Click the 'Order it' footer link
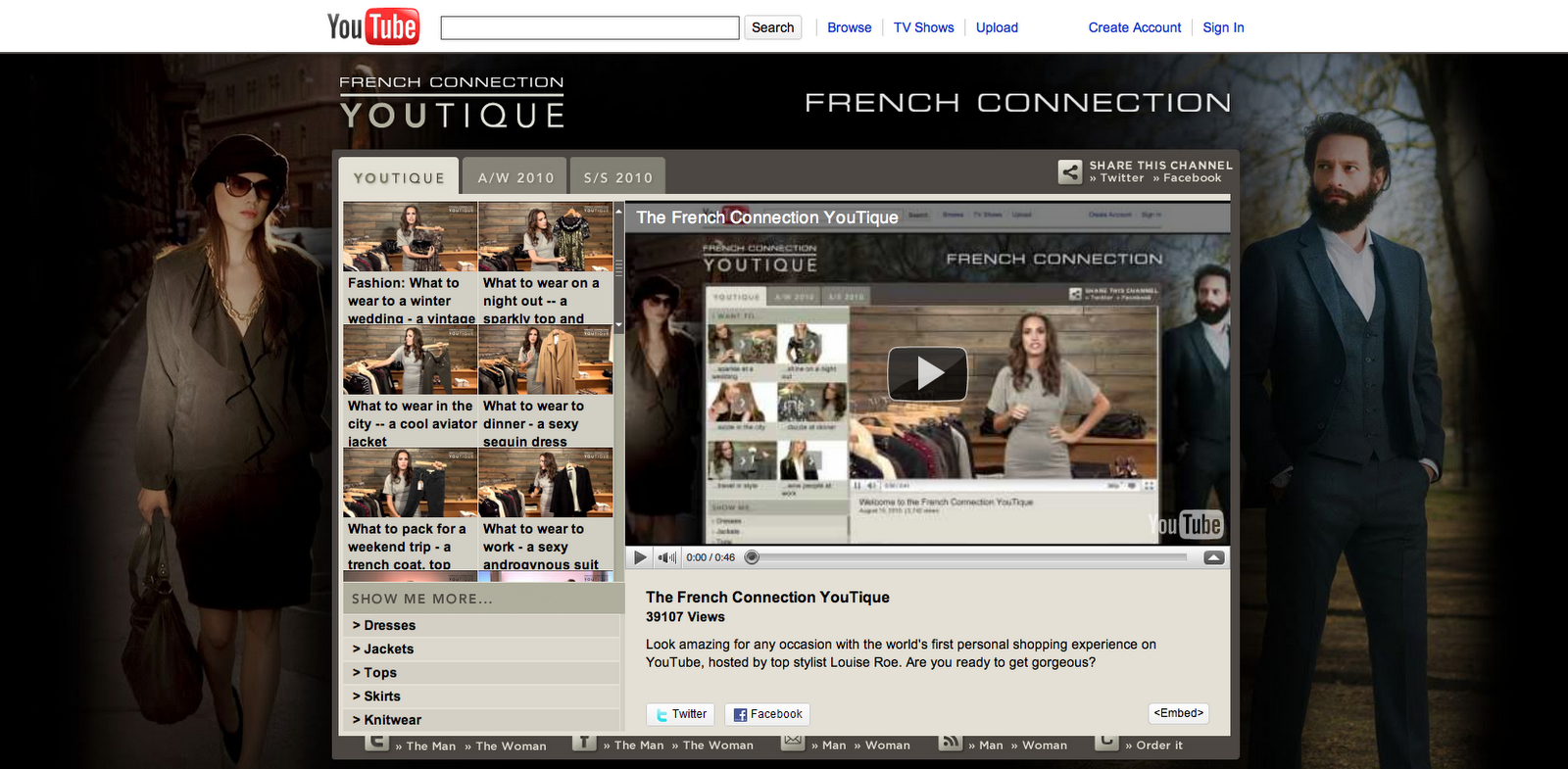1568x769 pixels. (x=1153, y=745)
